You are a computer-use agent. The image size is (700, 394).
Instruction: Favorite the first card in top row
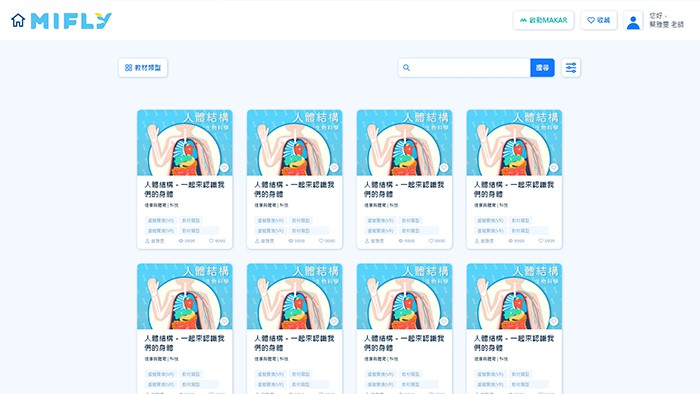[x=224, y=168]
